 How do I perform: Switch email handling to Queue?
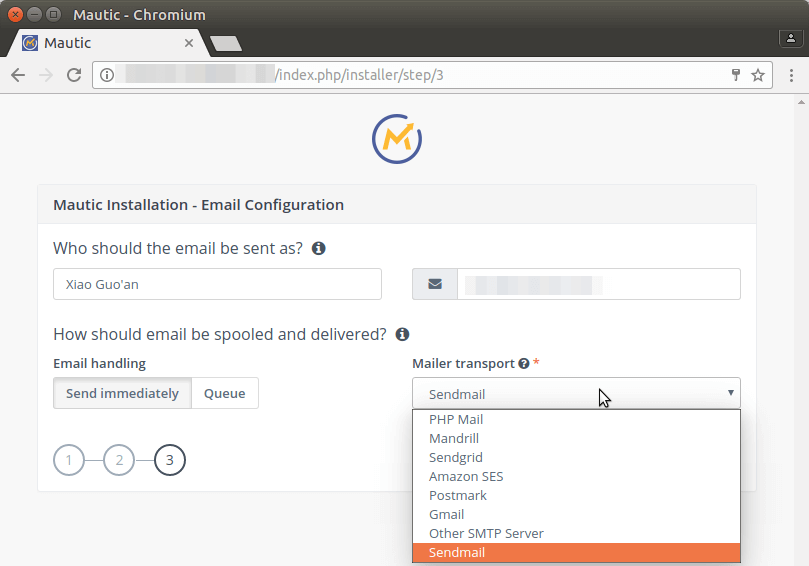point(225,393)
